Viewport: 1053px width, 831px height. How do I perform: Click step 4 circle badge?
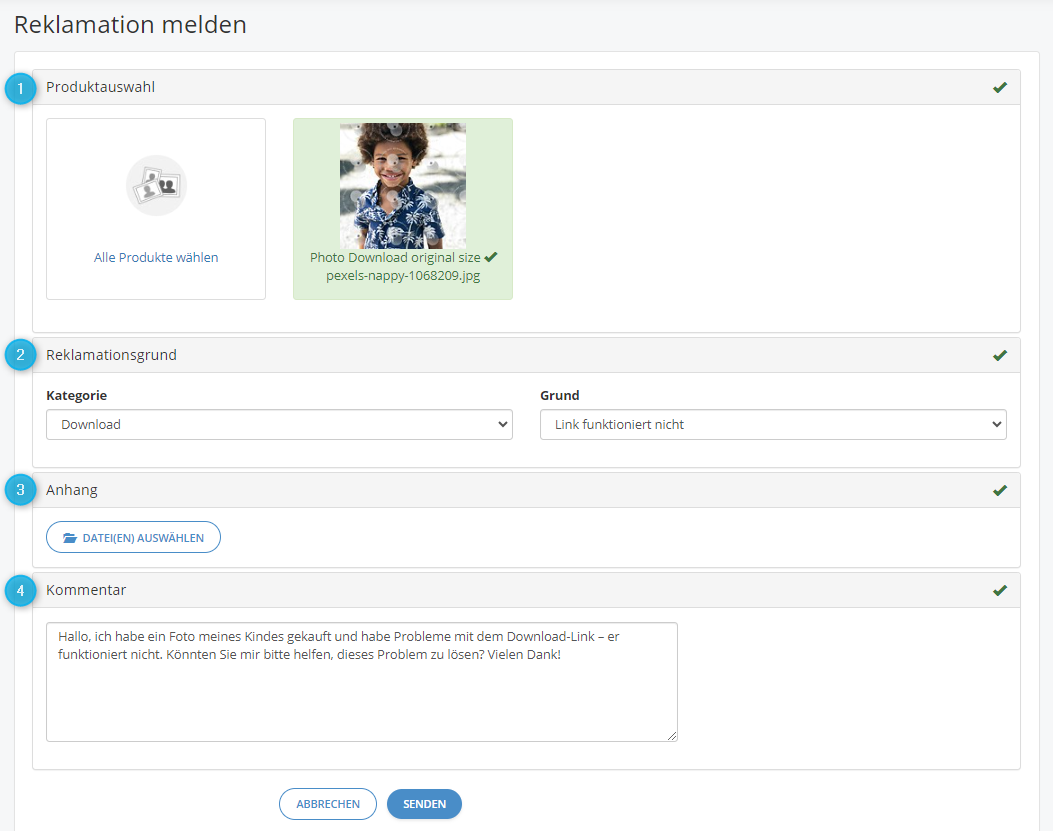[20, 591]
